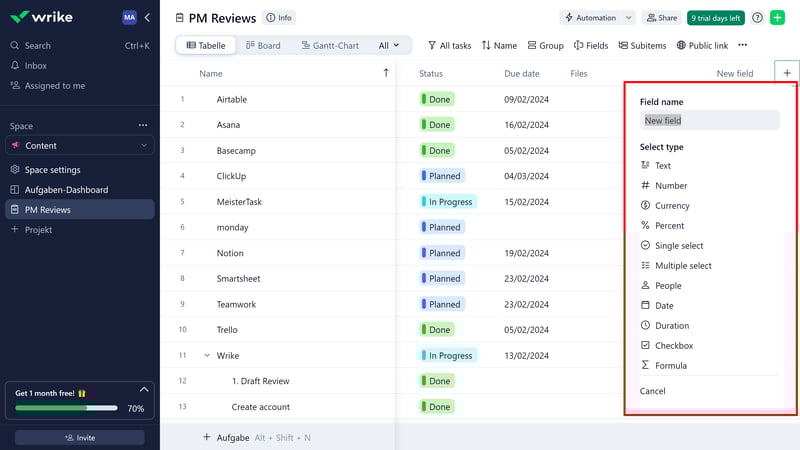Change MeisterTask's In Progress status
This screenshot has width=800, height=450.
(x=447, y=202)
